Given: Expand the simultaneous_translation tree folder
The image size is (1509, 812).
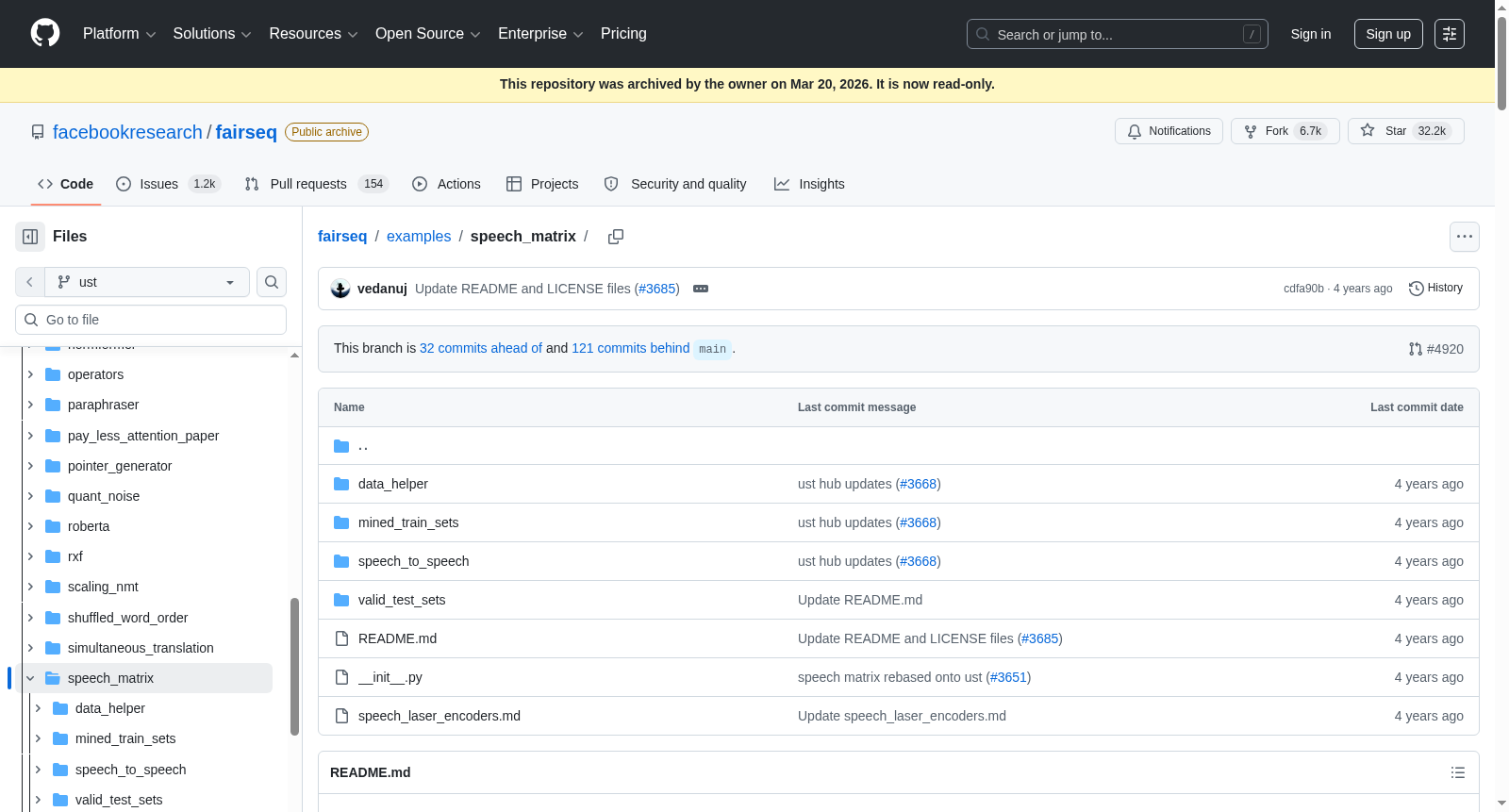Looking at the screenshot, I should 30,648.
